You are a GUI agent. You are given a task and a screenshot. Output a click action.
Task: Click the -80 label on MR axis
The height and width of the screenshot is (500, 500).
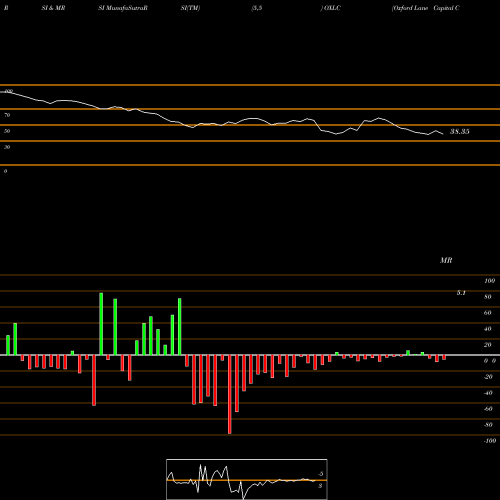[x=488, y=425]
